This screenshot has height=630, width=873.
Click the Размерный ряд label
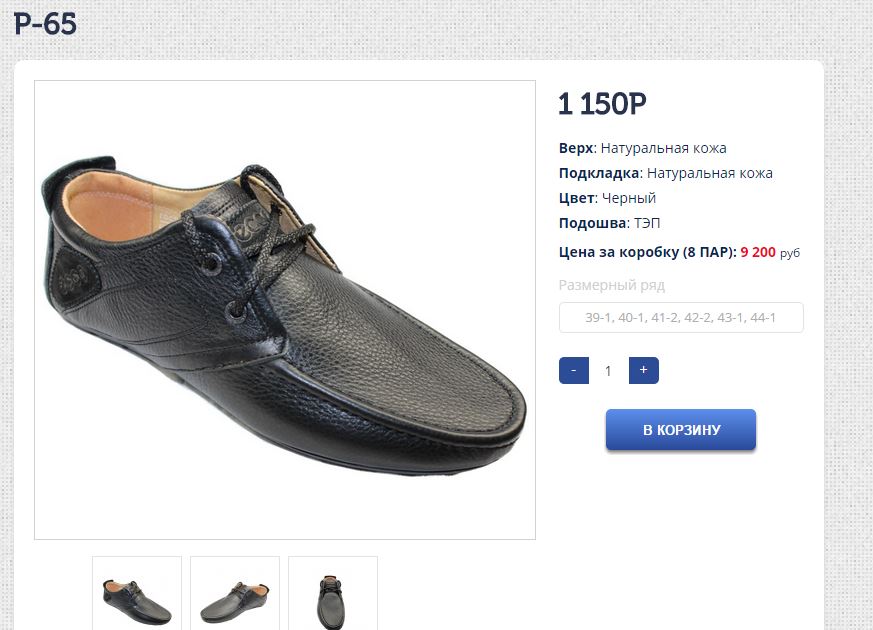tap(611, 285)
